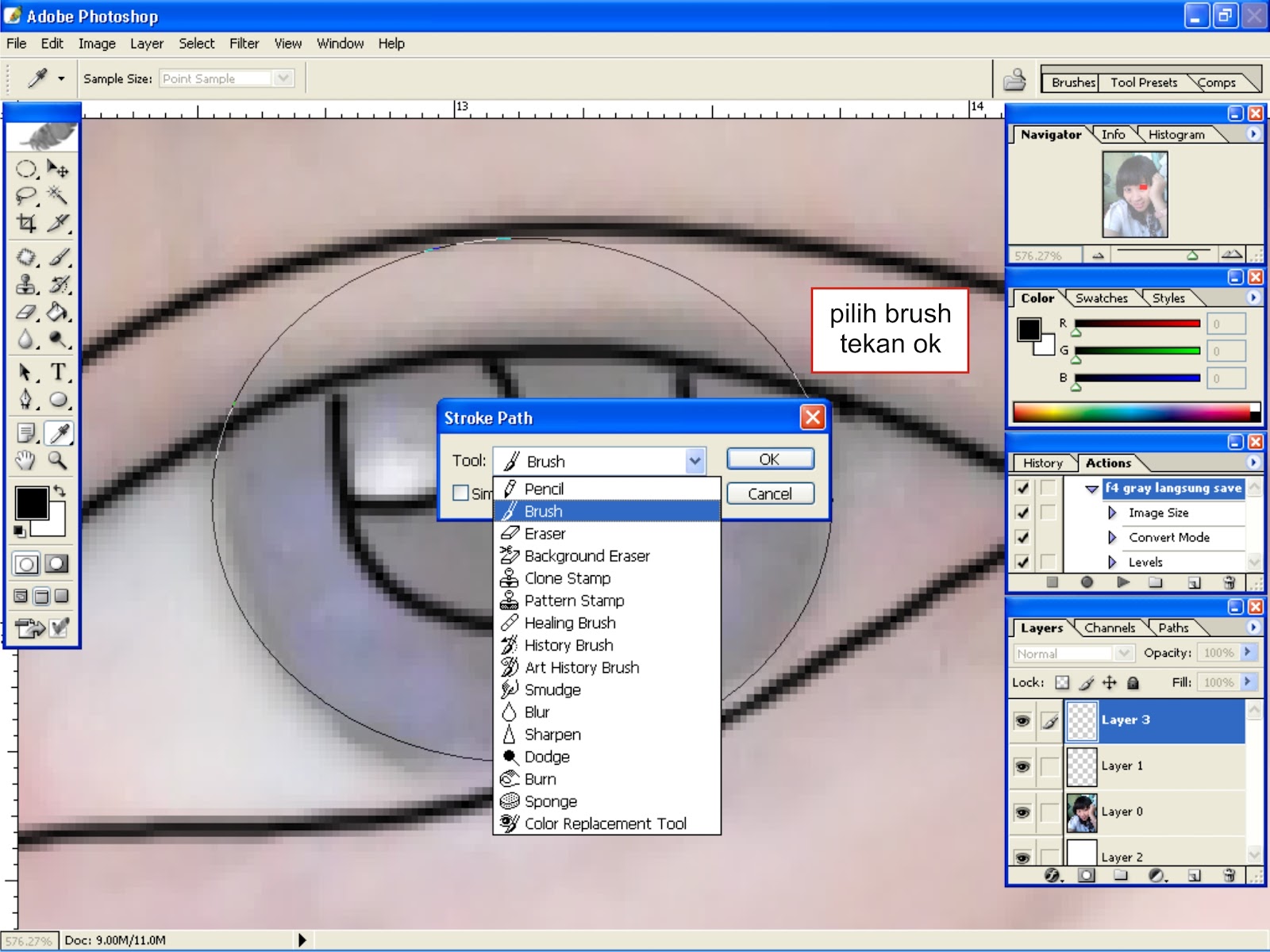Select the Move tool

pyautogui.click(x=57, y=169)
